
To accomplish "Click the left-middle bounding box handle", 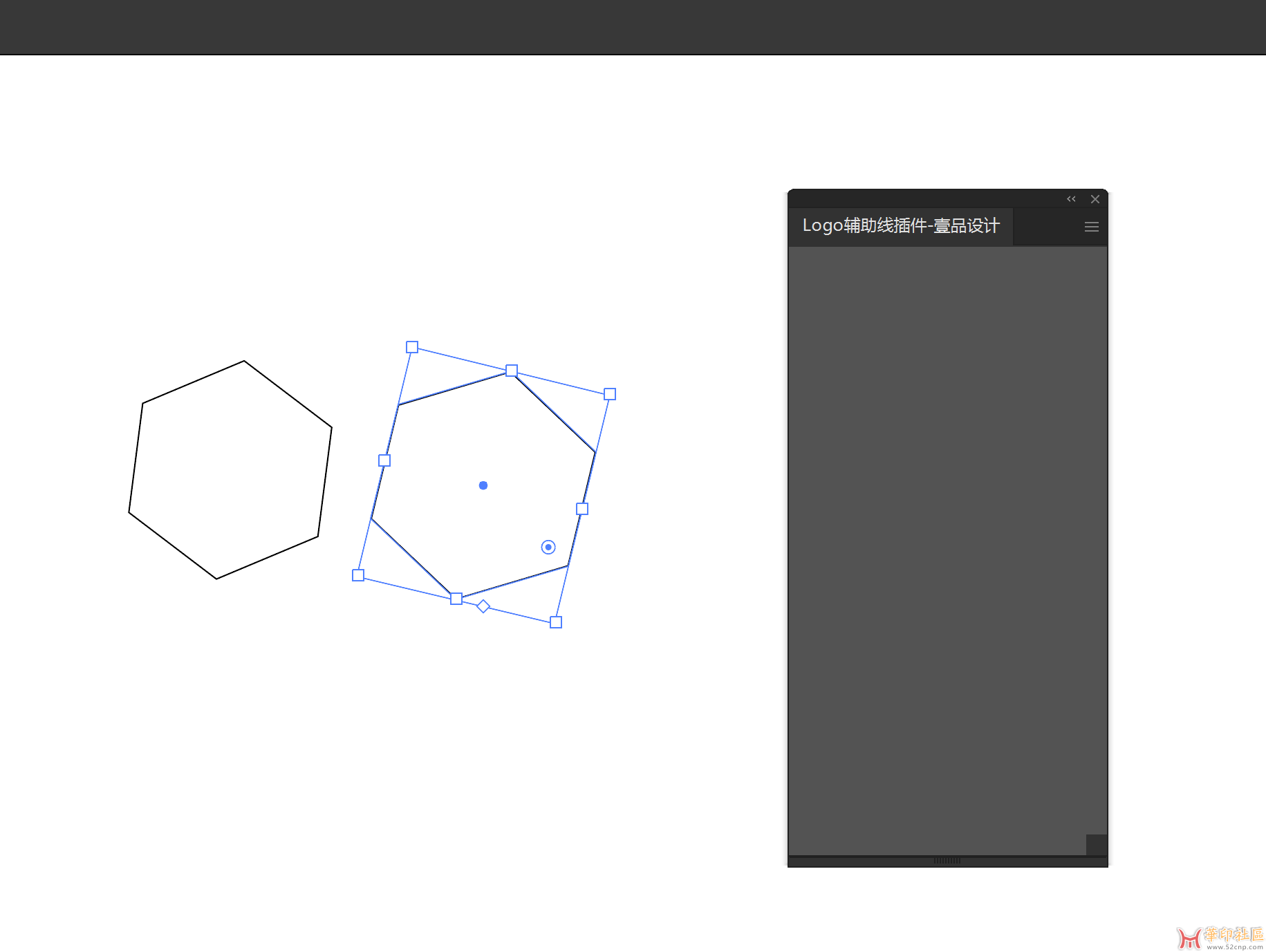I will tap(384, 460).
